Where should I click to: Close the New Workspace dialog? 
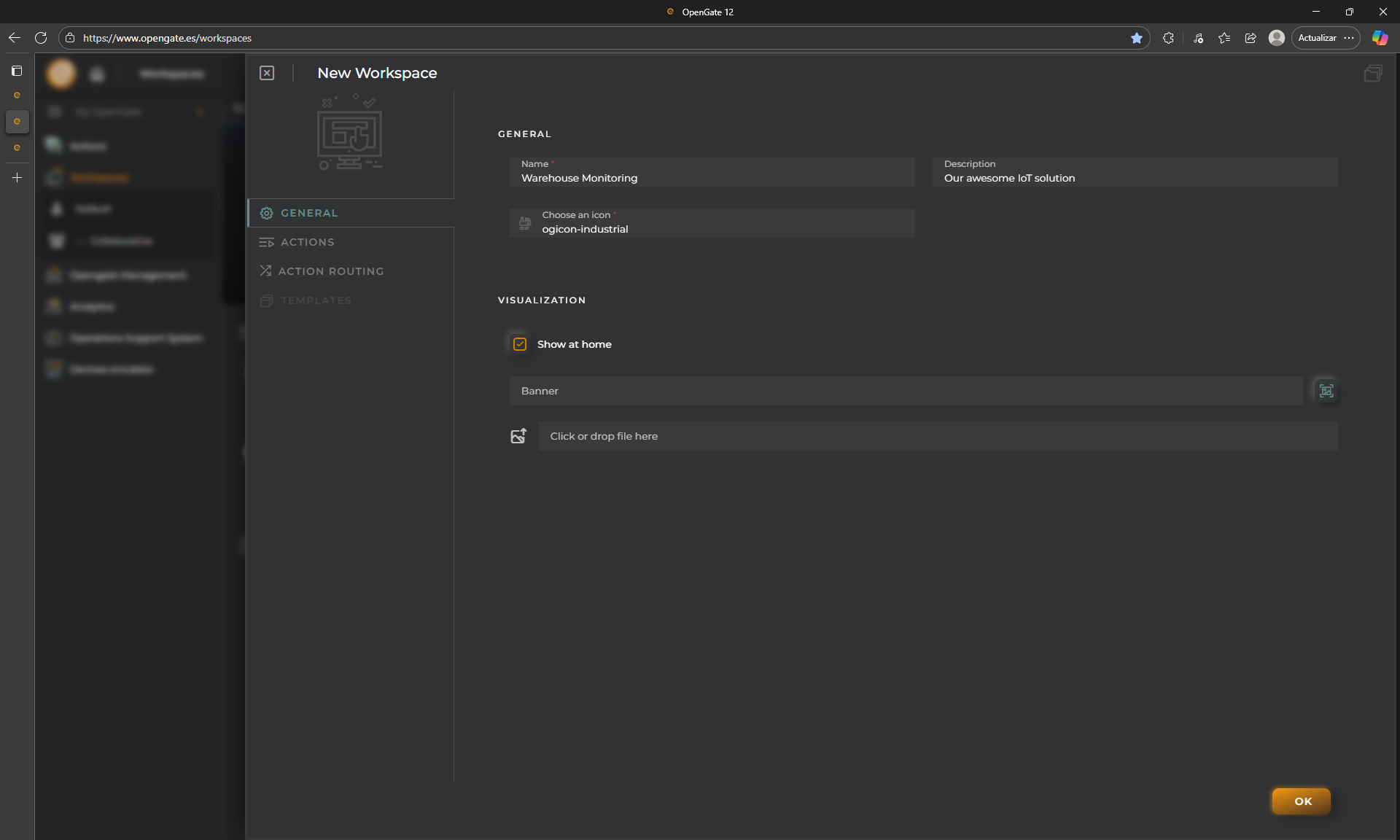[x=267, y=73]
